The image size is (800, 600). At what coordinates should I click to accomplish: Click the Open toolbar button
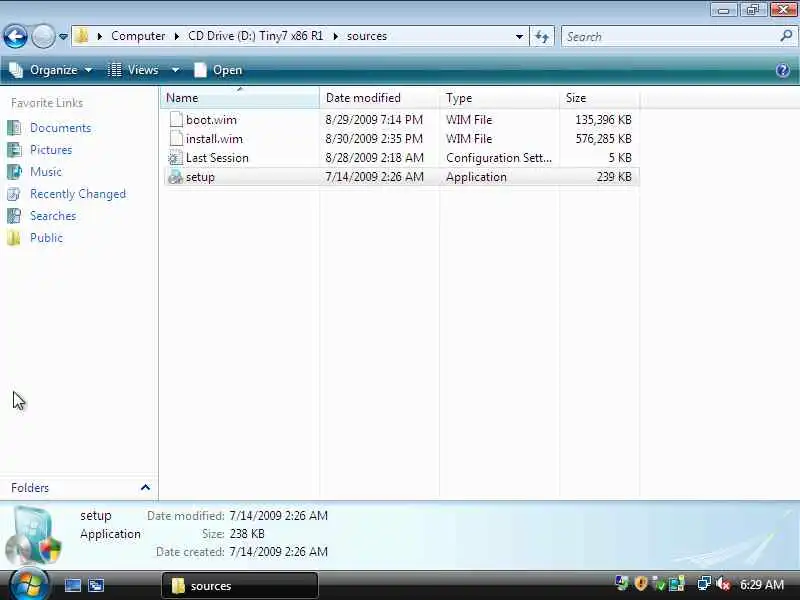pyautogui.click(x=218, y=70)
